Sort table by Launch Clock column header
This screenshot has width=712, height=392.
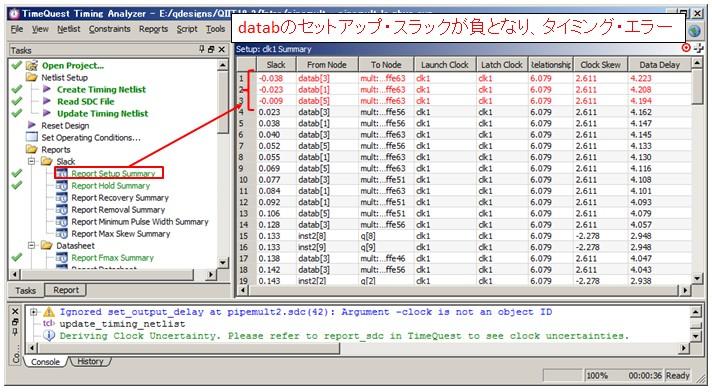coord(445,65)
